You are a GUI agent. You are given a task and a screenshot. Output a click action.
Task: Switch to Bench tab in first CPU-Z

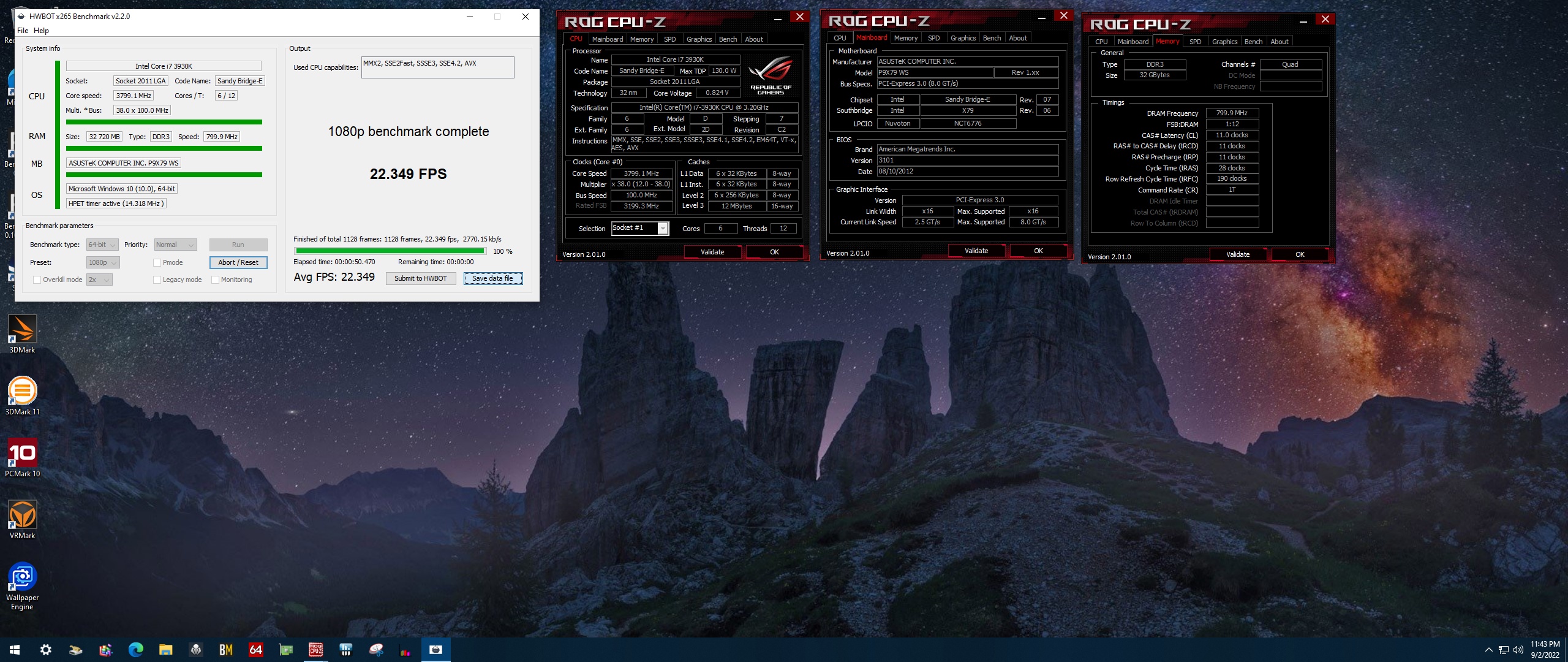[x=728, y=39]
